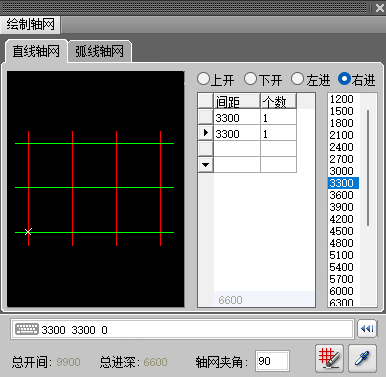Select highlighted 3300 in spacing list

point(343,183)
